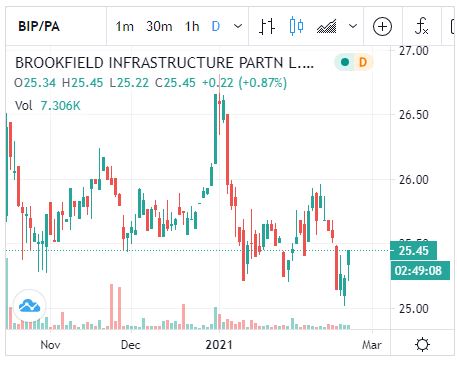Click the Nov label on time axis
The height and width of the screenshot is (366, 457).
tap(50, 345)
